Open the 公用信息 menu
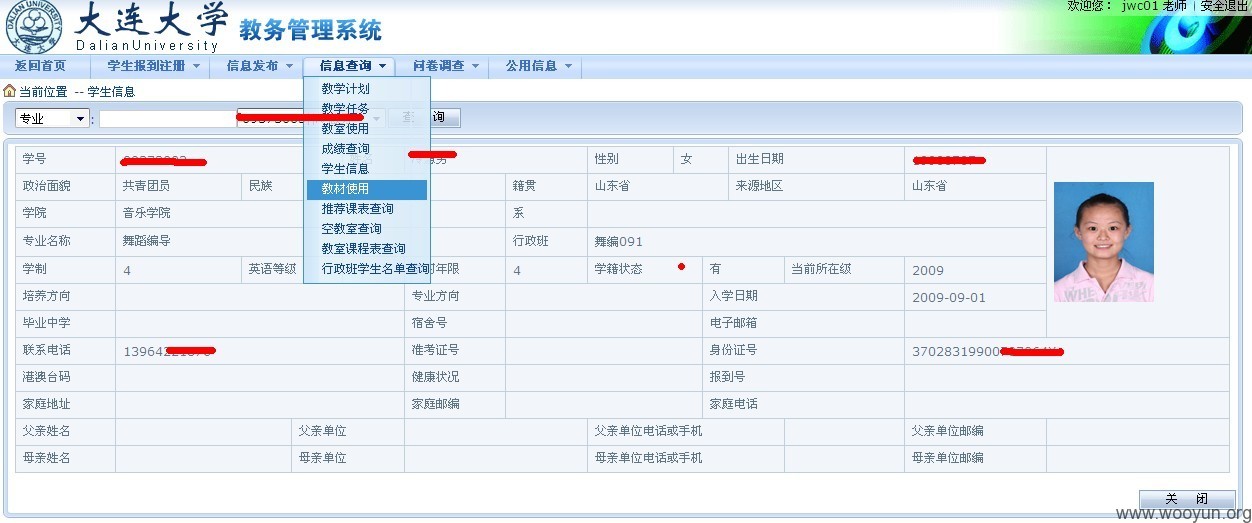This screenshot has height=523, width=1252. (531, 66)
